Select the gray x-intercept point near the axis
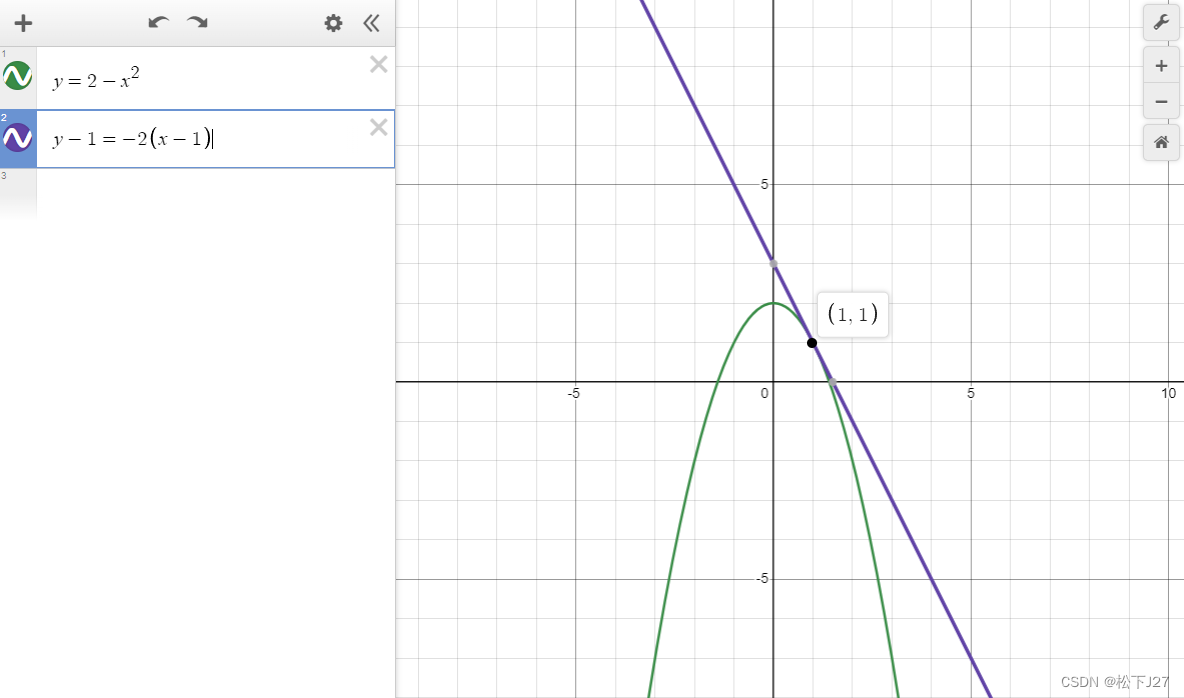The image size is (1184, 698). tap(832, 382)
